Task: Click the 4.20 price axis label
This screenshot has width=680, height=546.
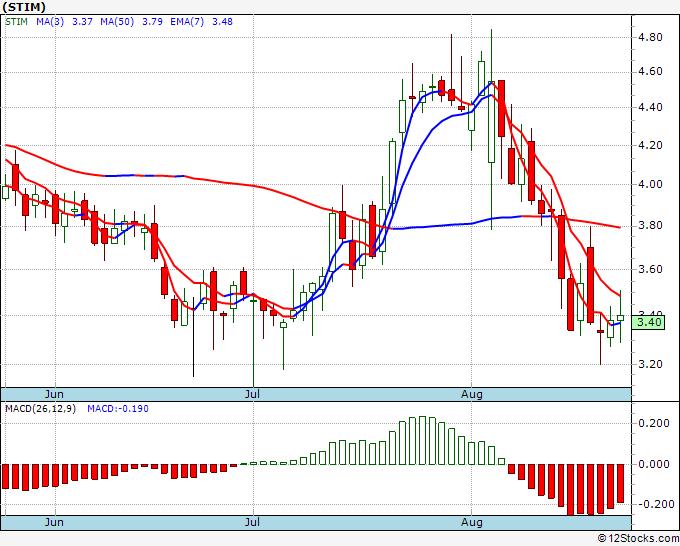Action: pyautogui.click(x=650, y=146)
